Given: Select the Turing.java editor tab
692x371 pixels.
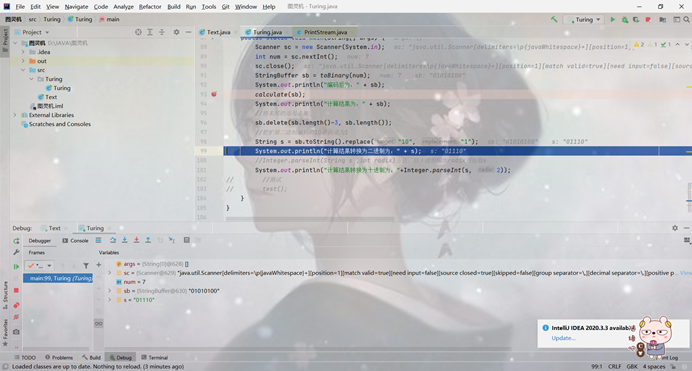Looking at the screenshot, I should tap(266, 32).
